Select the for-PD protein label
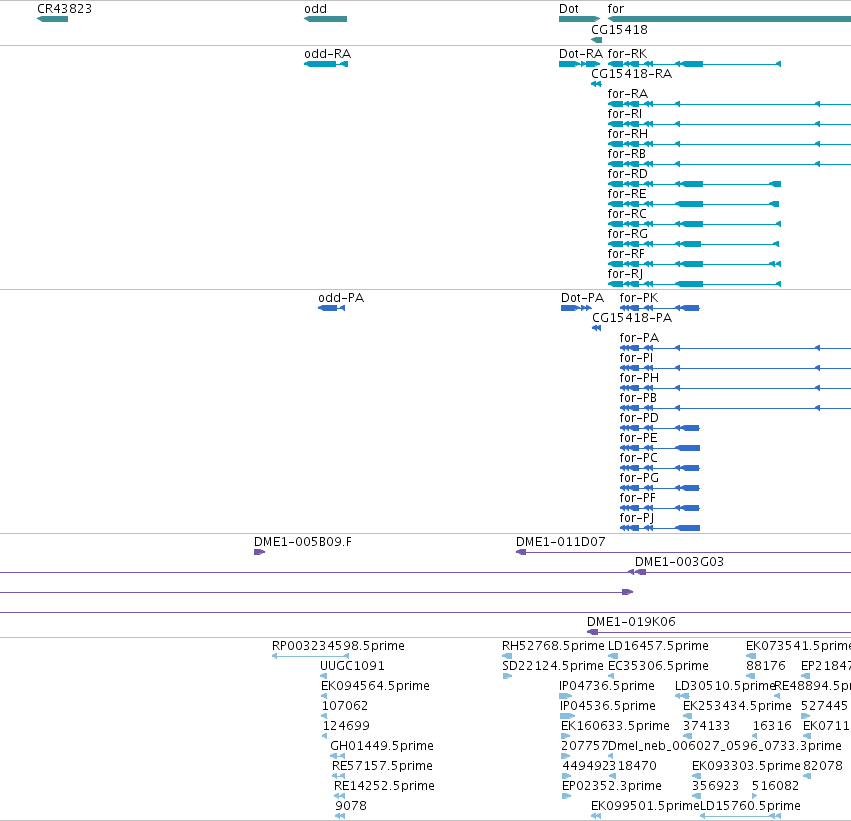 pos(639,418)
